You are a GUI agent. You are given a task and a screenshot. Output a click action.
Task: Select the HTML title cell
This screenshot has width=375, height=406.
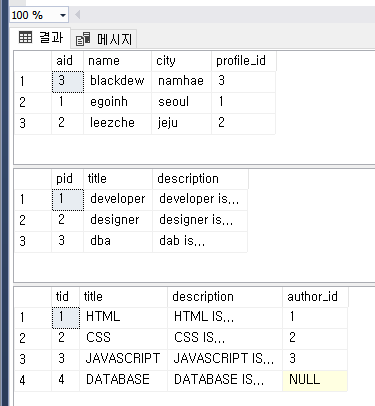click(123, 317)
